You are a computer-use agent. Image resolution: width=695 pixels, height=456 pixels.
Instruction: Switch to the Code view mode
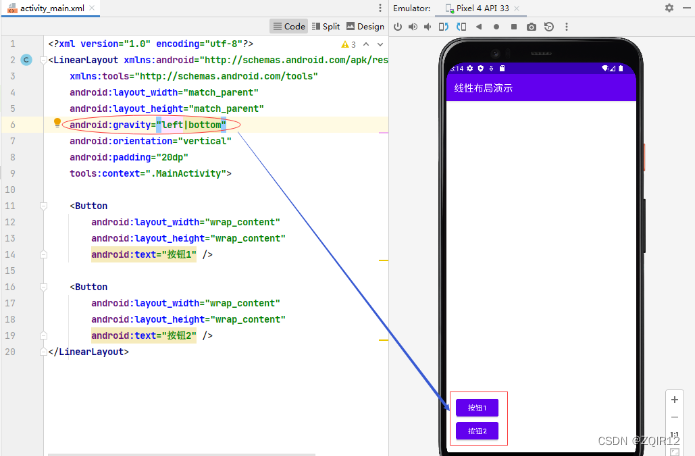tap(289, 27)
